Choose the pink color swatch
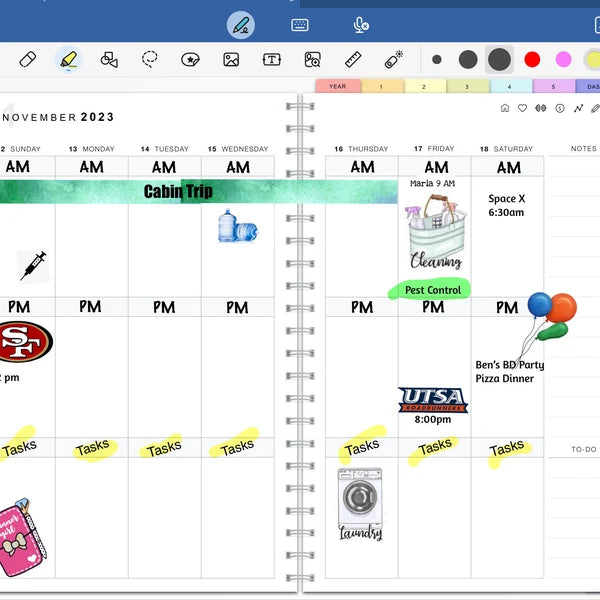The height and width of the screenshot is (600, 600). [564, 60]
